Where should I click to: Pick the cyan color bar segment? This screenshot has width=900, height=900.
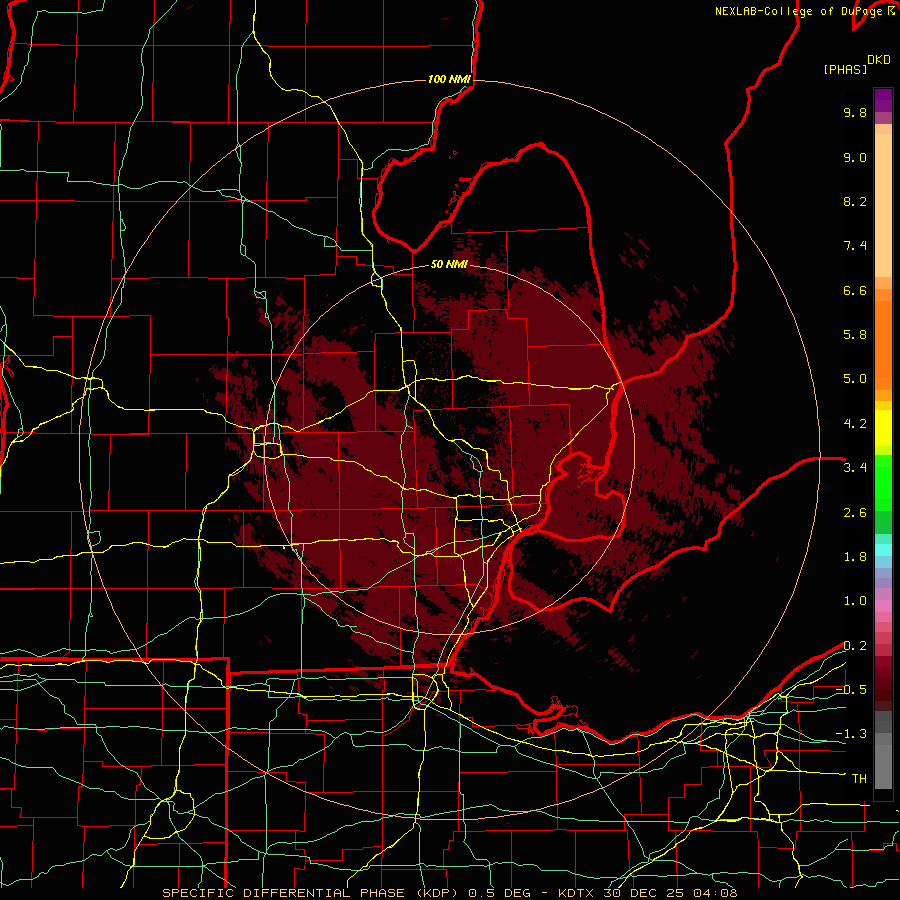883,550
